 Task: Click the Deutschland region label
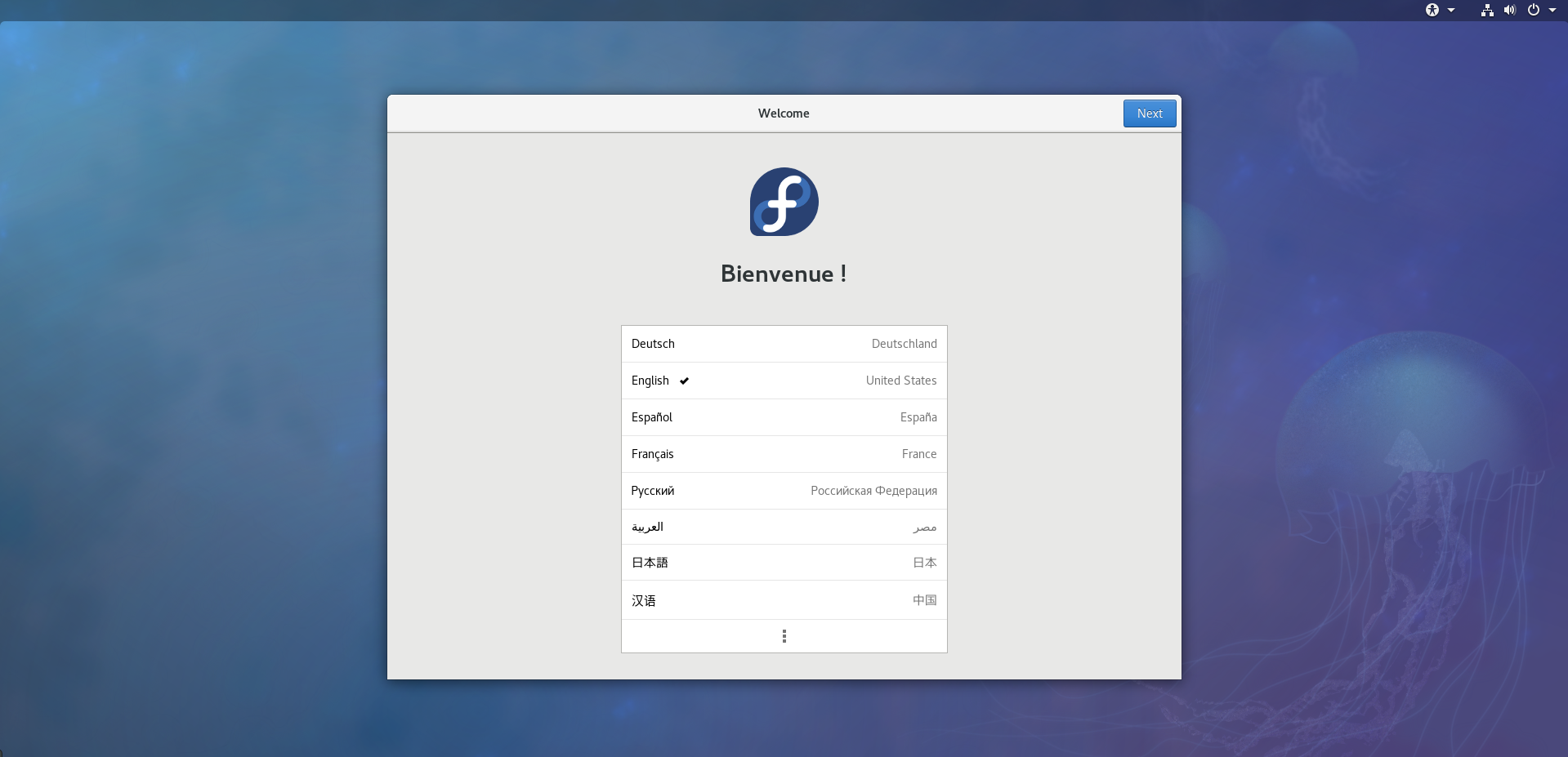coord(904,344)
